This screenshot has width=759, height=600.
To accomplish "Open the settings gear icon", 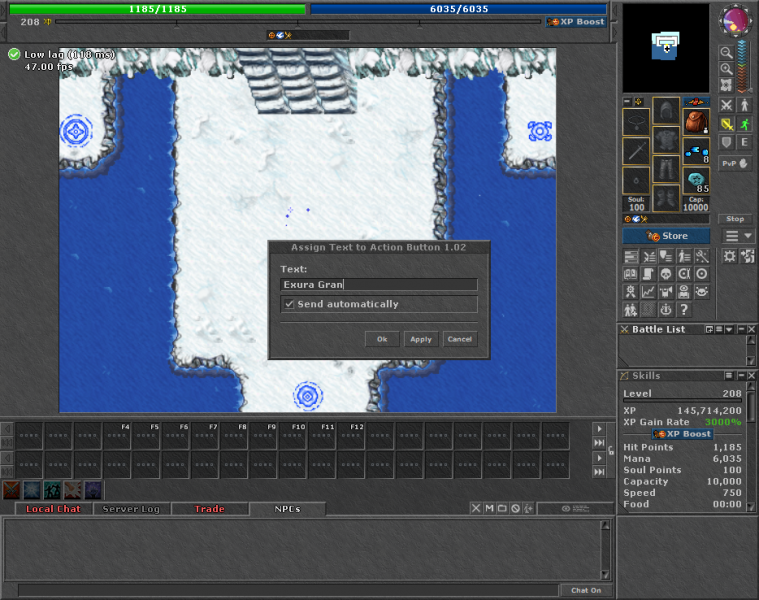I will (727, 257).
